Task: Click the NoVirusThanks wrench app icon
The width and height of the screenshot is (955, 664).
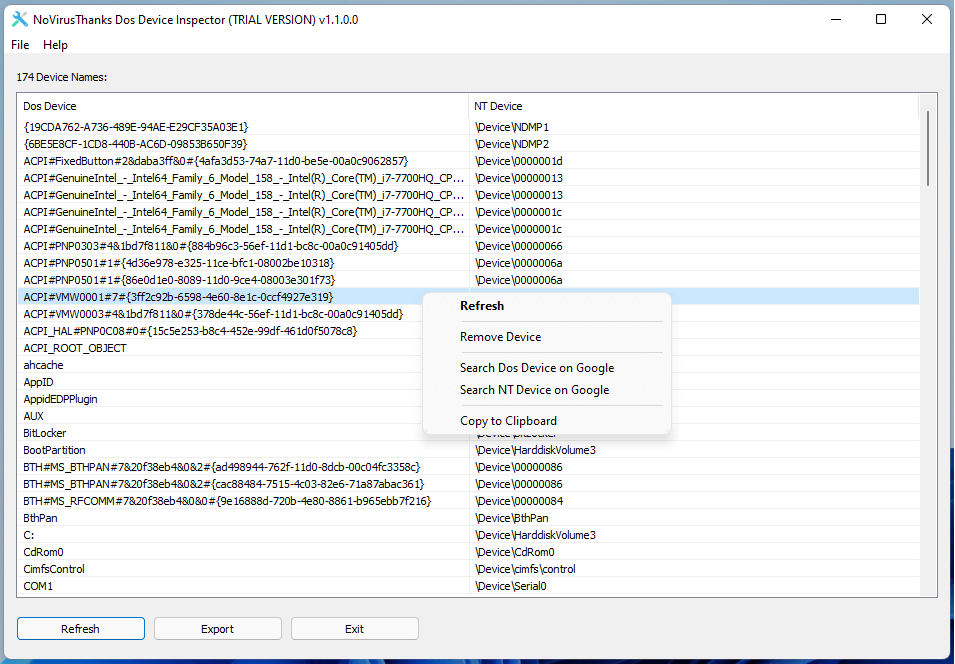Action: 19,19
